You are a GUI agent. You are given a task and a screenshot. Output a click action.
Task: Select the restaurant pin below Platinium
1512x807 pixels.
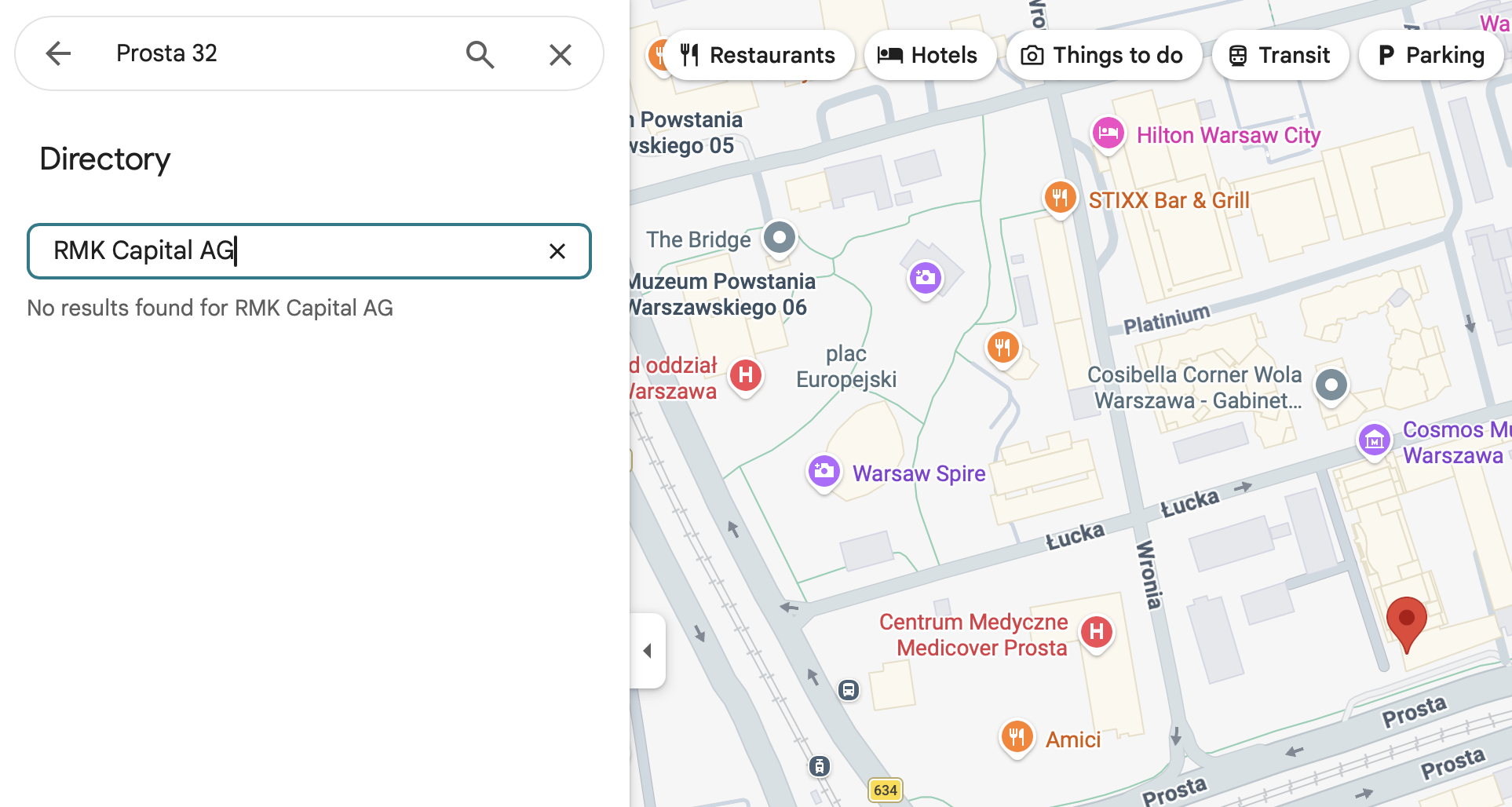click(1003, 346)
